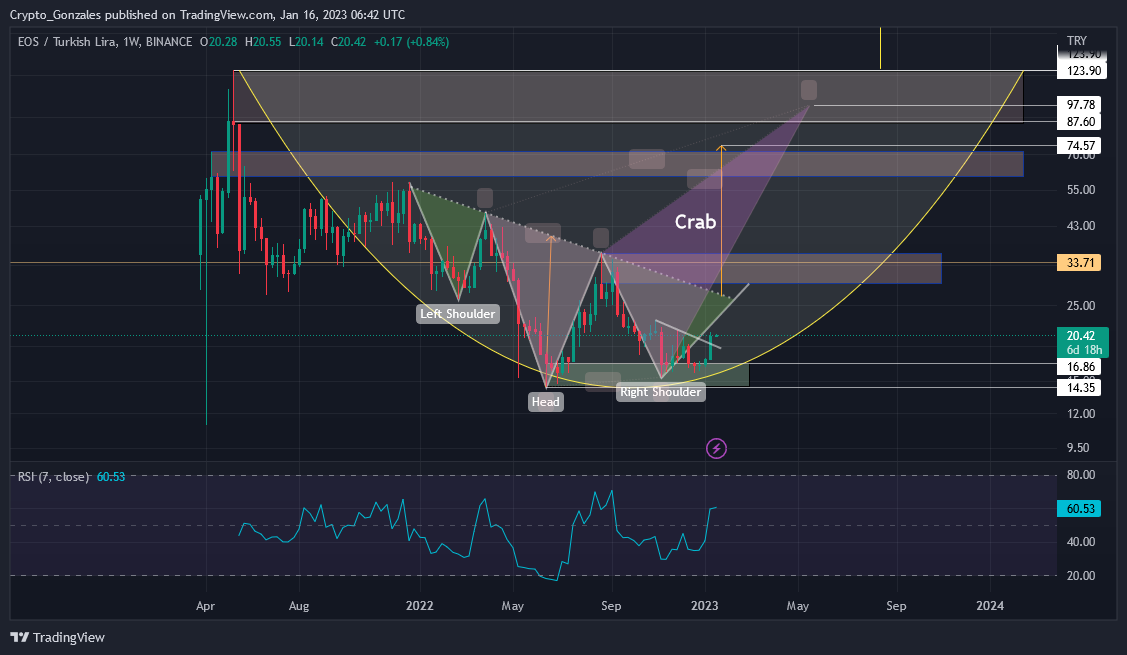This screenshot has height=655, width=1127.
Task: Click the RSI 60.53 cyan value tag
Action: tap(1080, 508)
